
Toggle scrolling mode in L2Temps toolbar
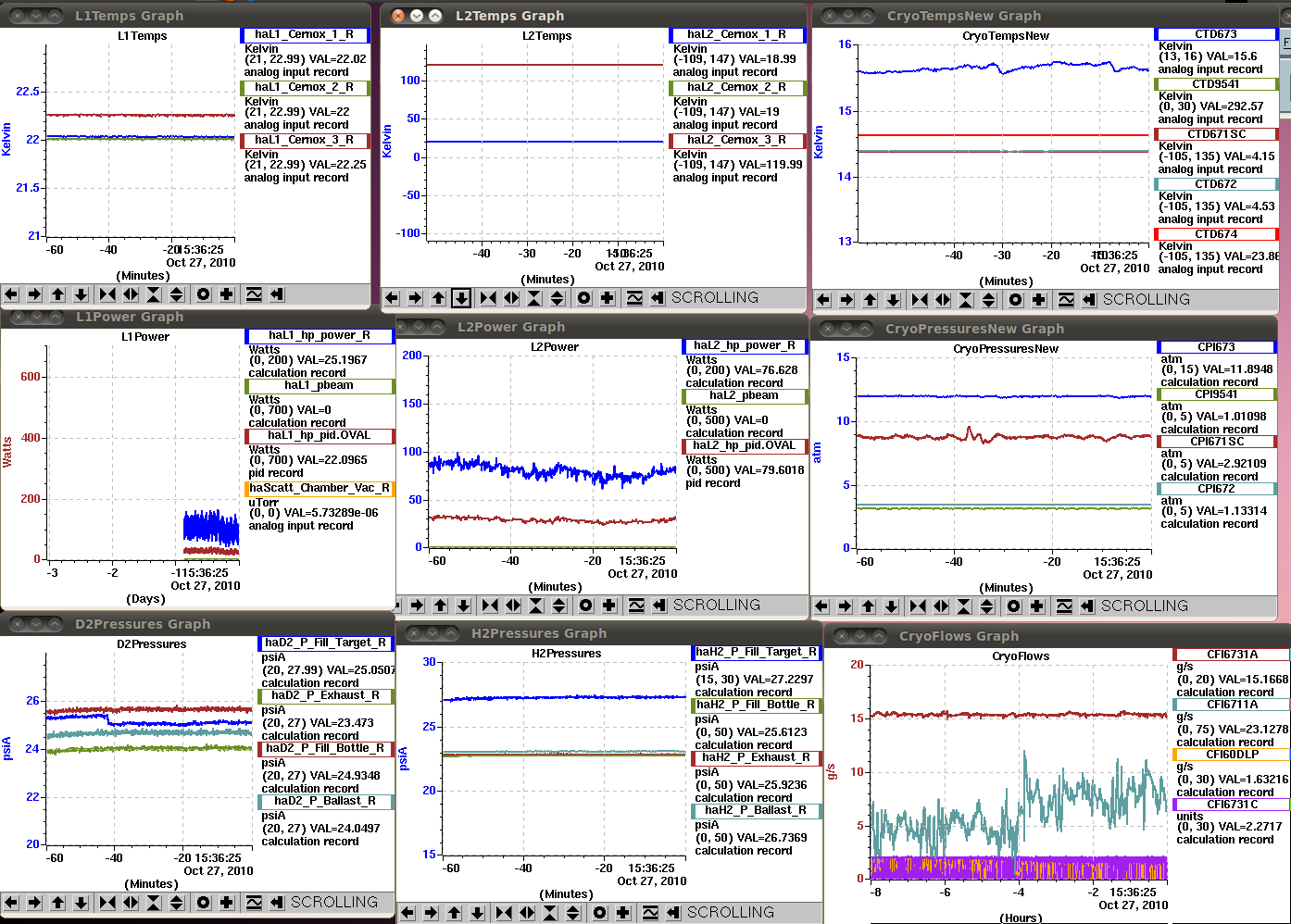click(x=658, y=298)
